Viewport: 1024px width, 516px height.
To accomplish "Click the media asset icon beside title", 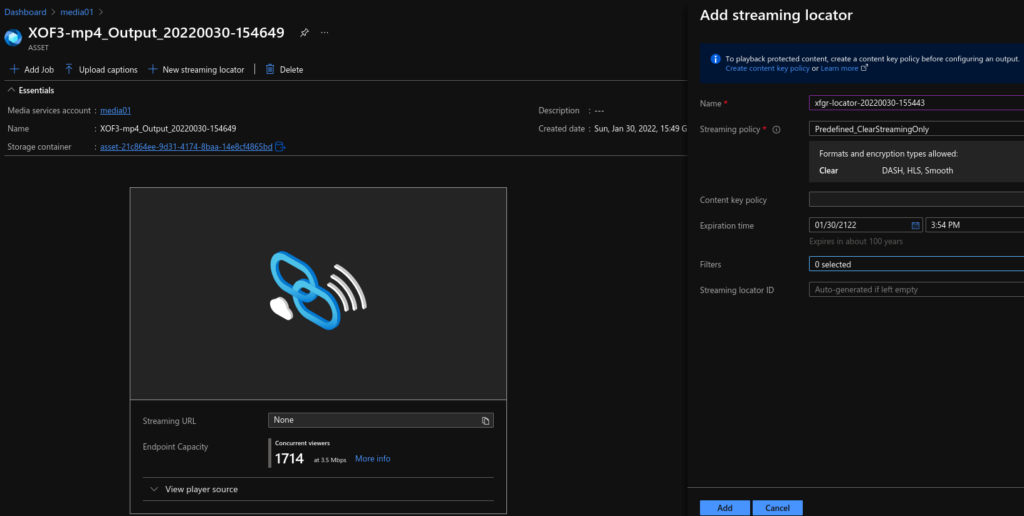I will [x=13, y=37].
